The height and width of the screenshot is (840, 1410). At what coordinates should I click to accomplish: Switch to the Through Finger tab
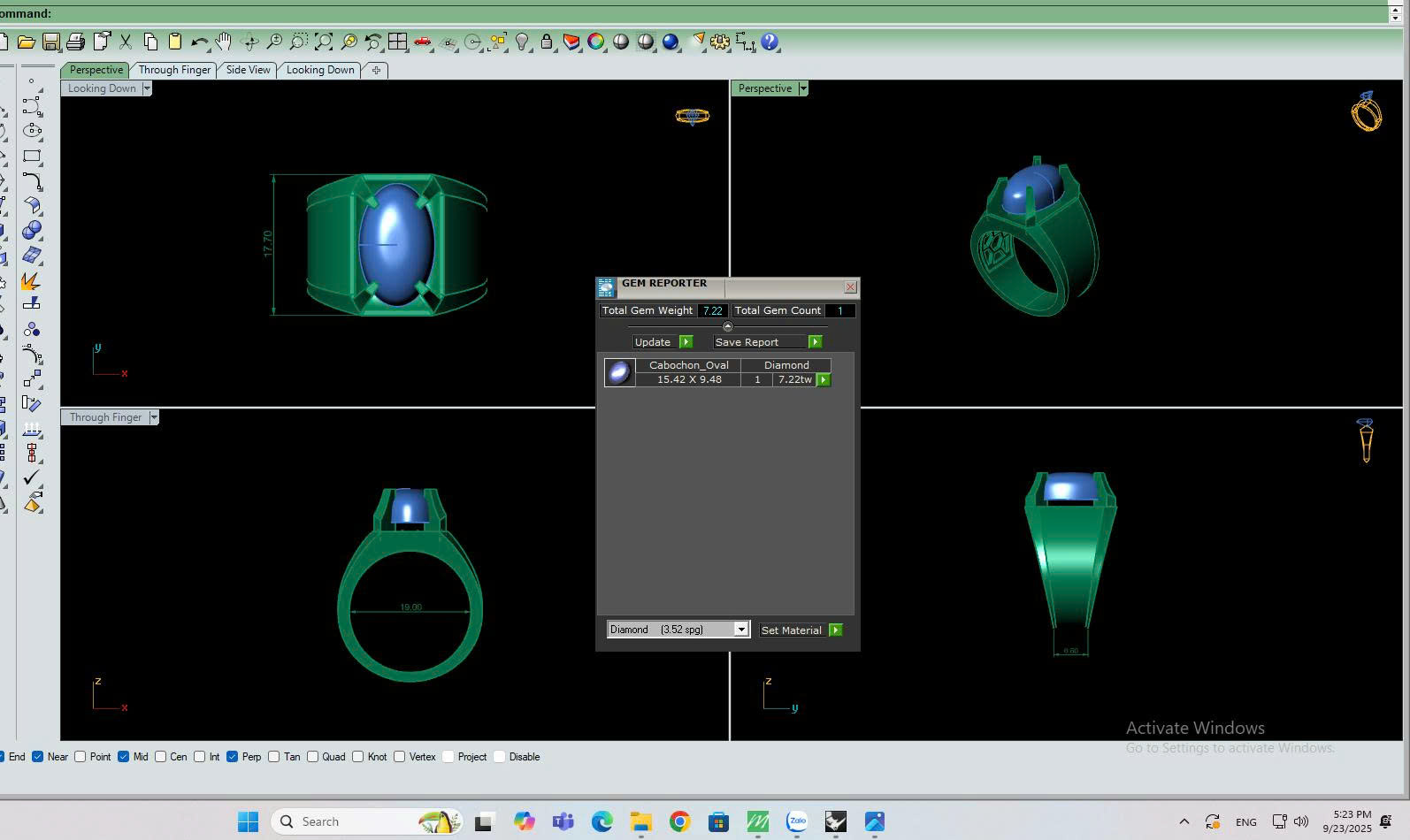click(174, 70)
